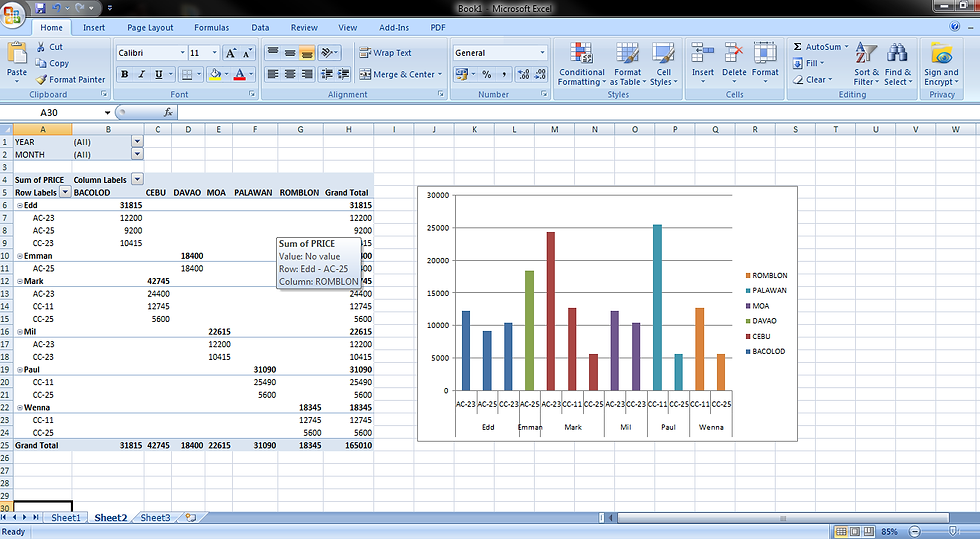Image resolution: width=980 pixels, height=539 pixels.
Task: Open Row Labels filter dropdown
Action: 65,192
